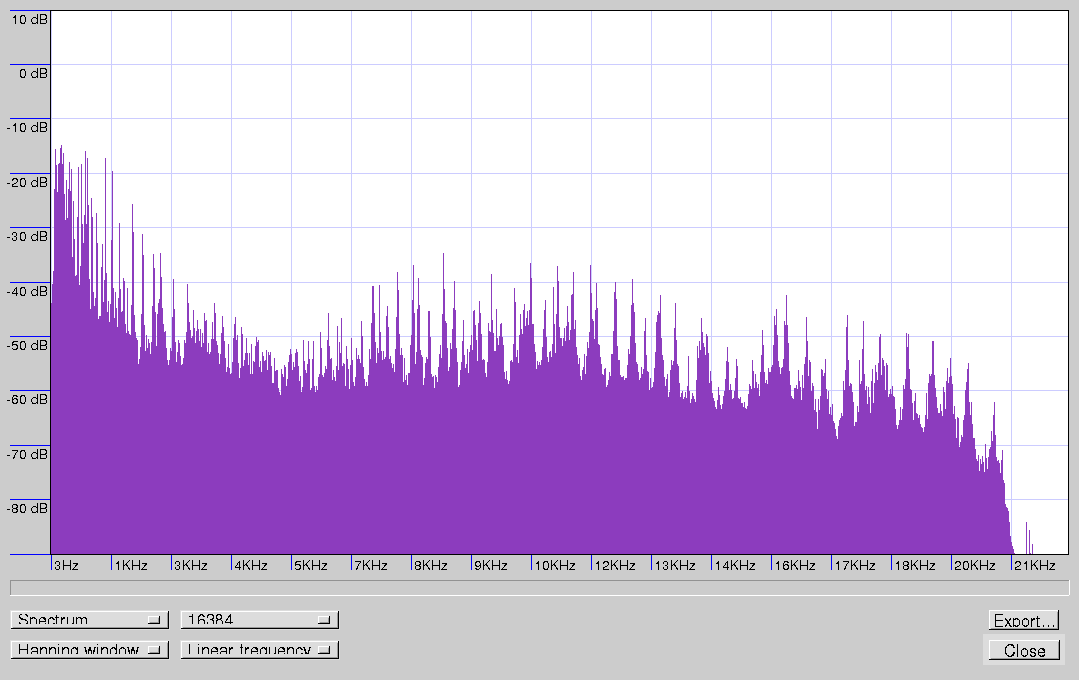Expand the Linear frequency axis dropdown

259,650
